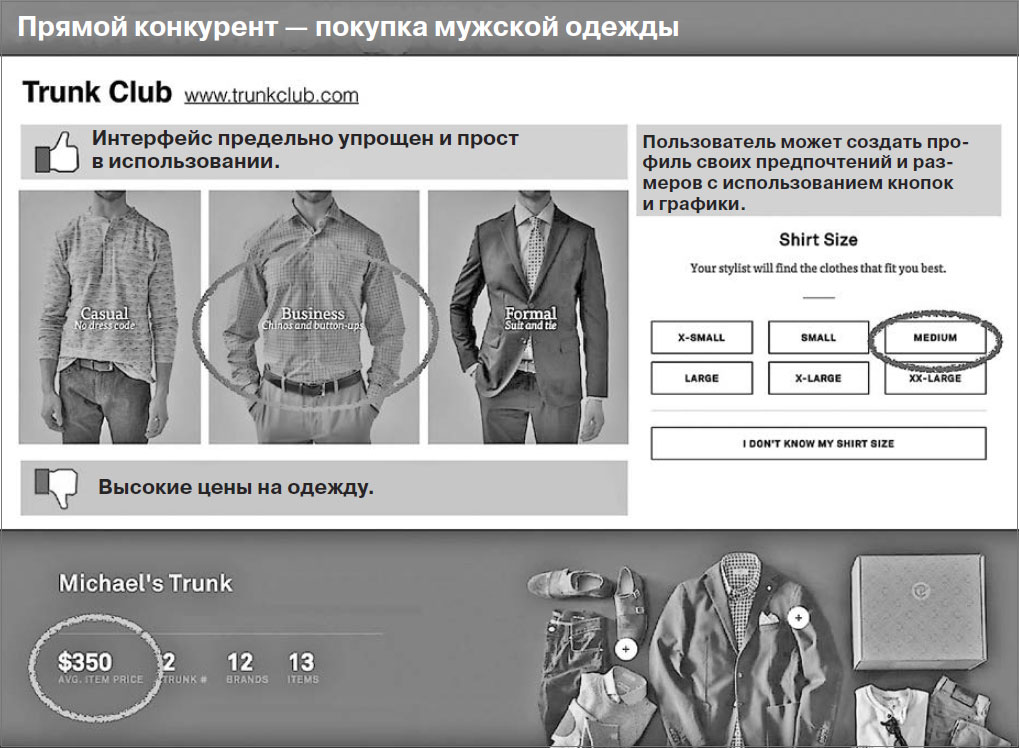The height and width of the screenshot is (748, 1019).
Task: Select the Business style photo
Action: point(314,317)
